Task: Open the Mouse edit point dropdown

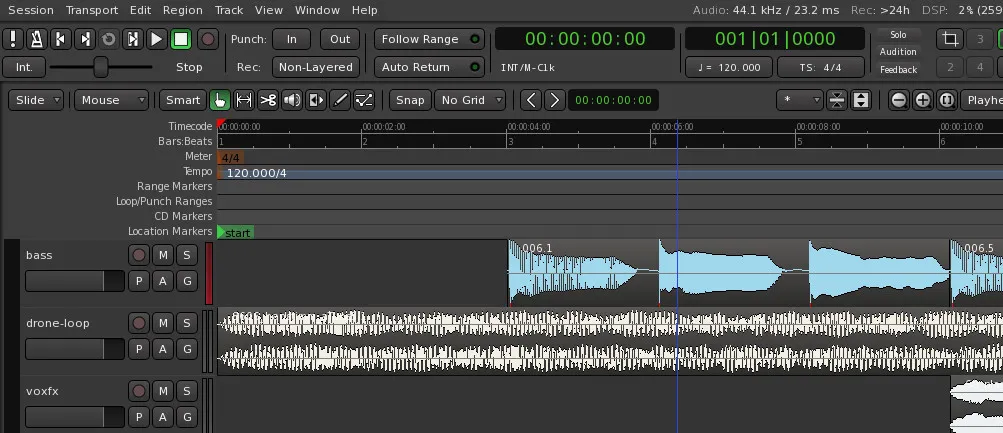Action: (x=111, y=100)
